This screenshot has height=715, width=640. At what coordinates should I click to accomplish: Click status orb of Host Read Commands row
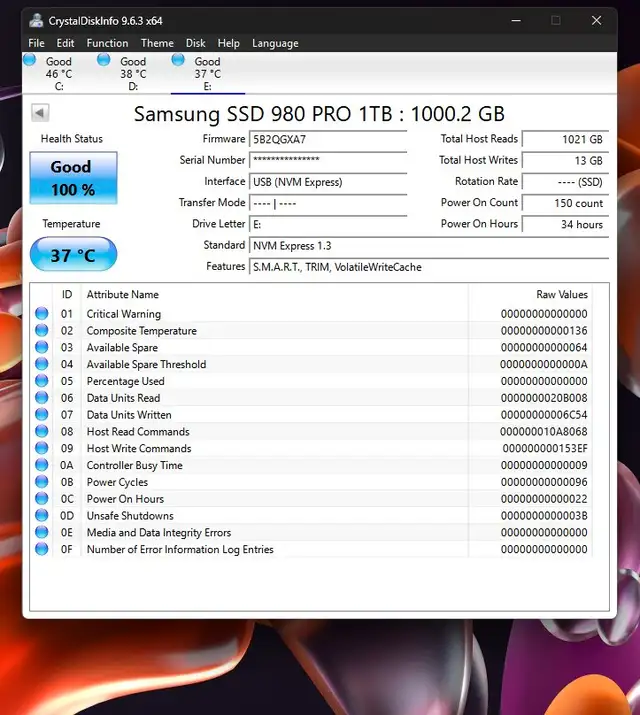coord(41,431)
